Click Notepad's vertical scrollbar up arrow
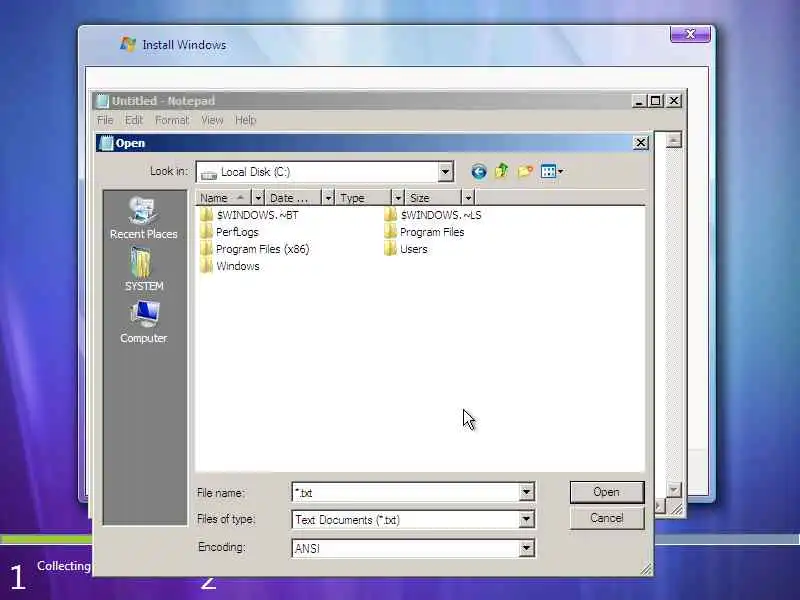The width and height of the screenshot is (800, 600). click(x=673, y=140)
